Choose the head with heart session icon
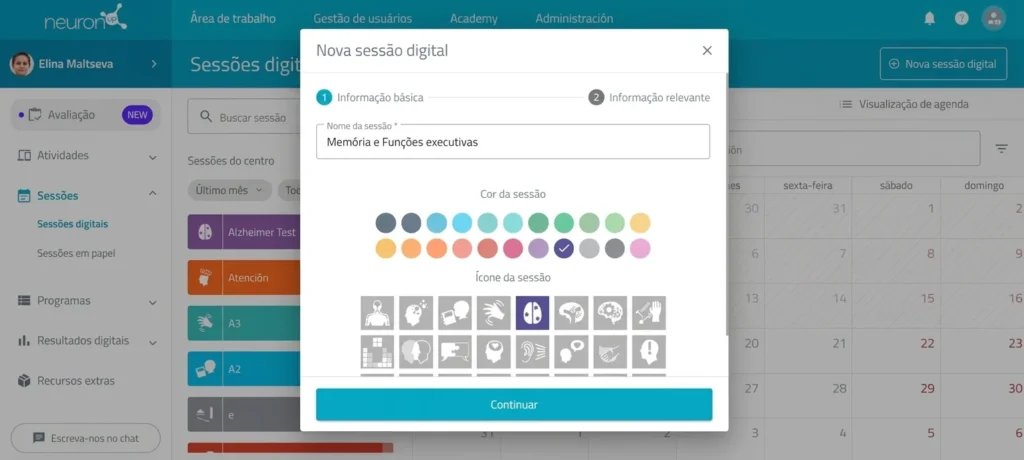1024x460 pixels. (x=494, y=352)
